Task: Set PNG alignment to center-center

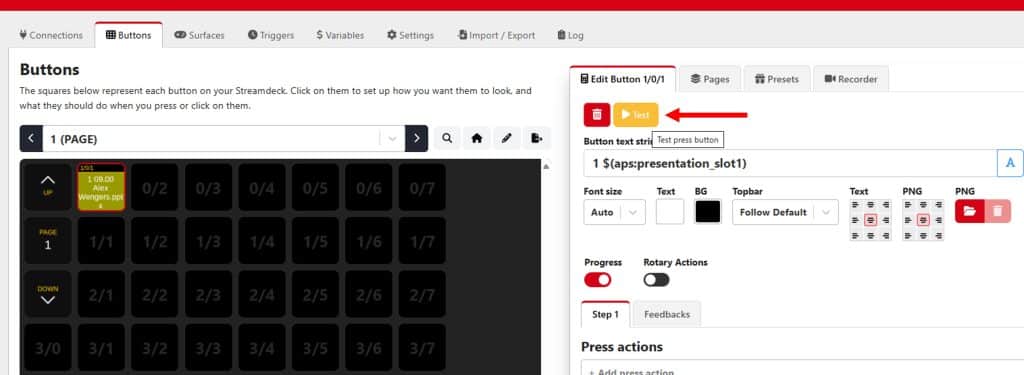Action: point(923,220)
